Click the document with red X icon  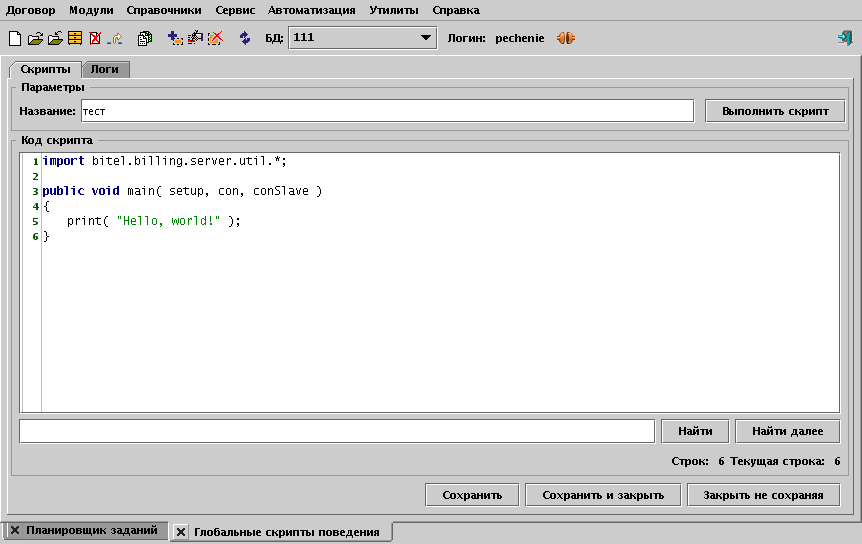95,39
